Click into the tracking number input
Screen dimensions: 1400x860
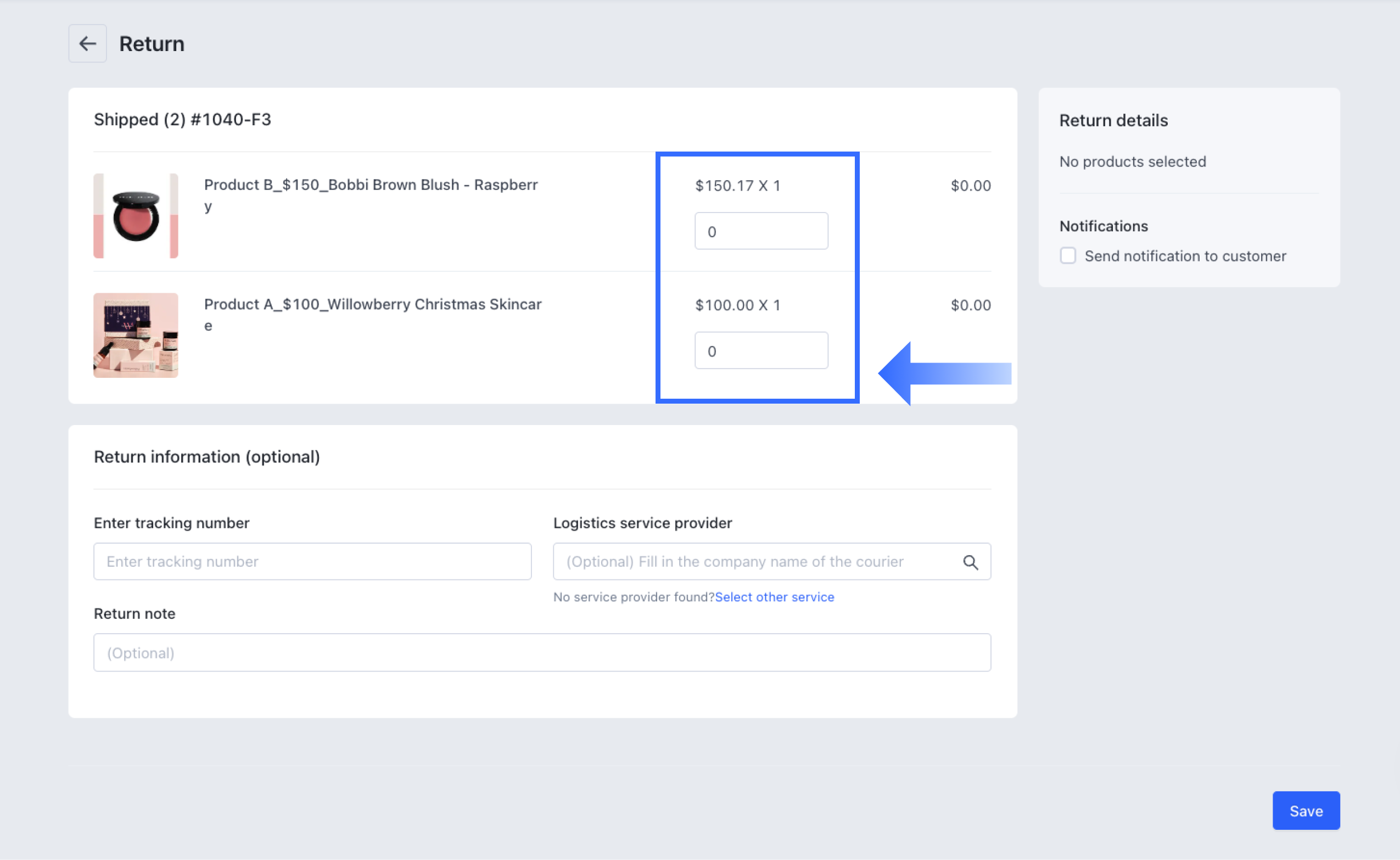point(312,561)
